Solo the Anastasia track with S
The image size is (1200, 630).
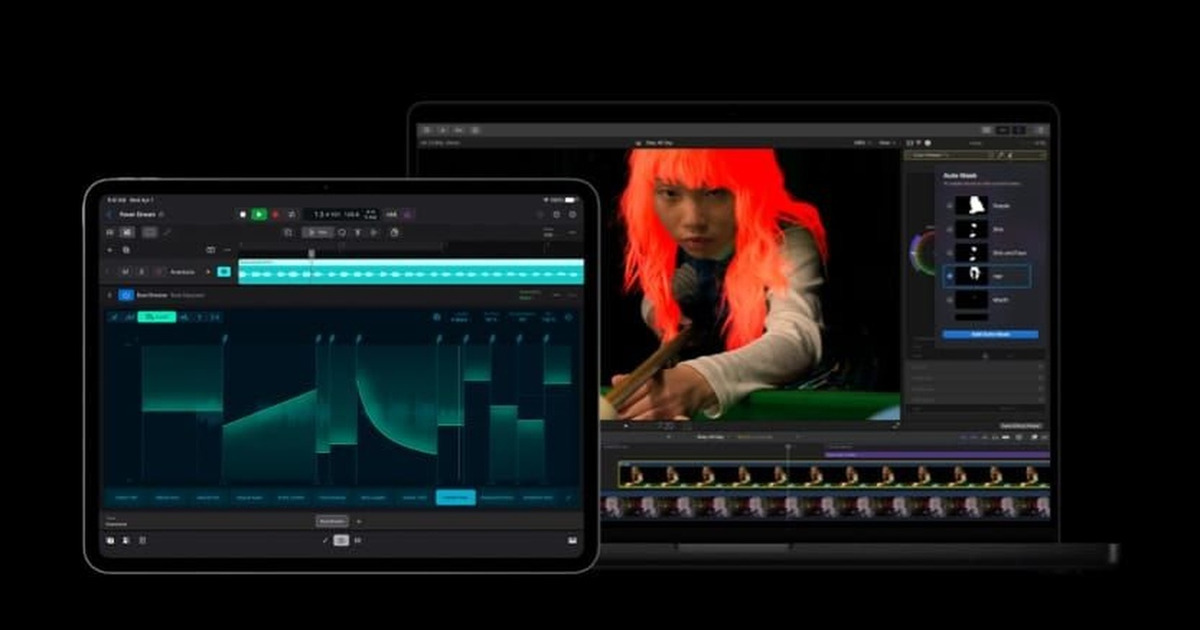coord(141,271)
